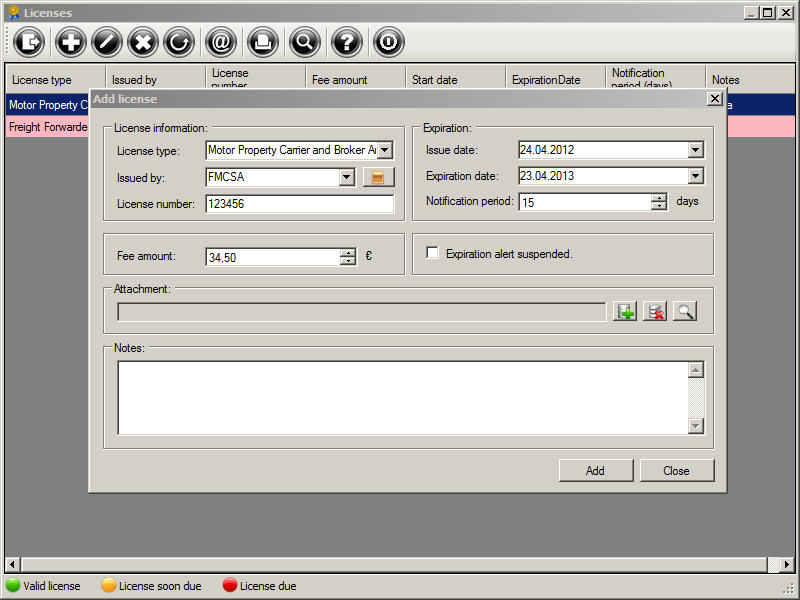Click the view attachment magnifier icon
The height and width of the screenshot is (600, 800).
tap(684, 311)
